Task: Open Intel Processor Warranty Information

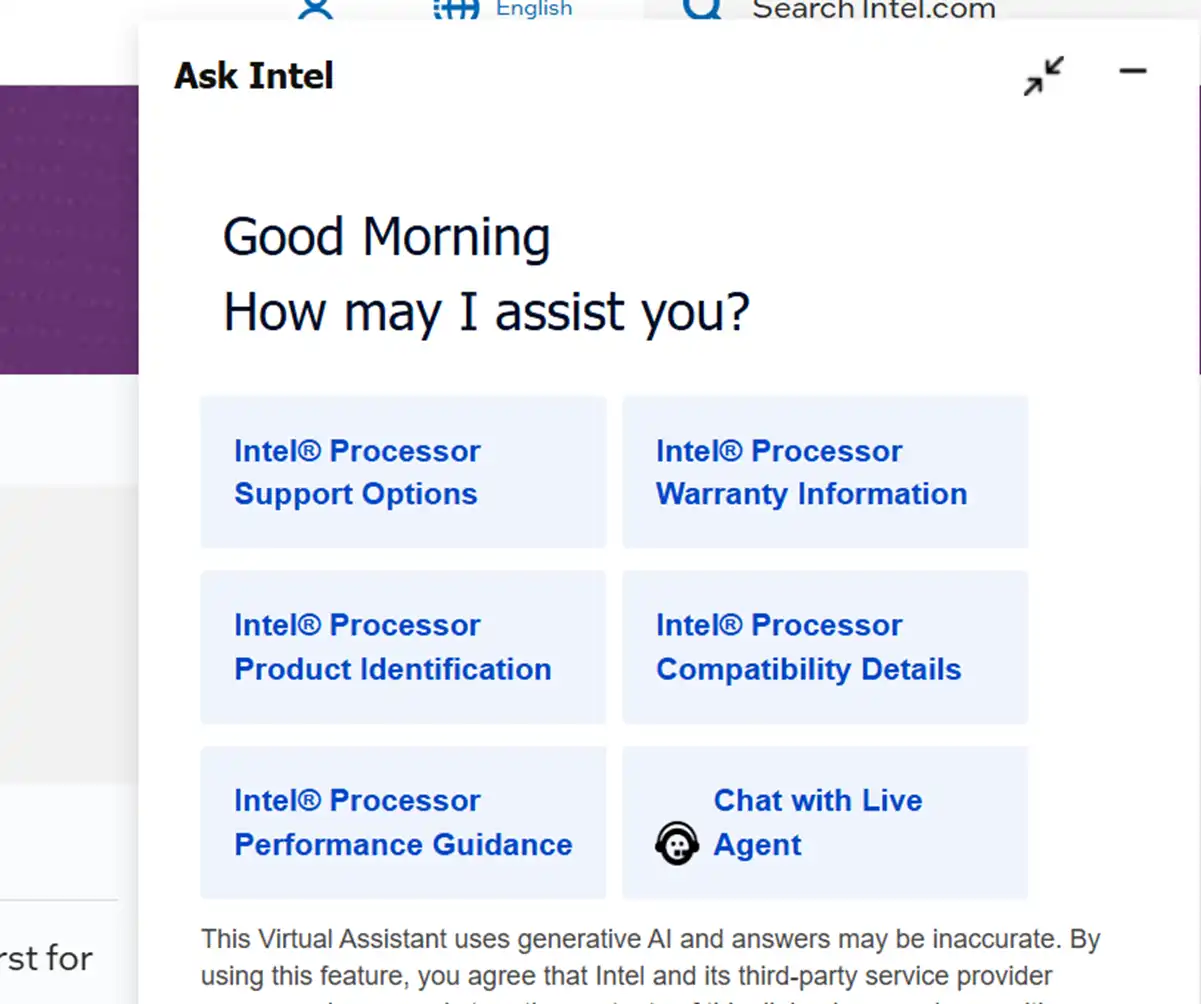Action: [x=825, y=471]
